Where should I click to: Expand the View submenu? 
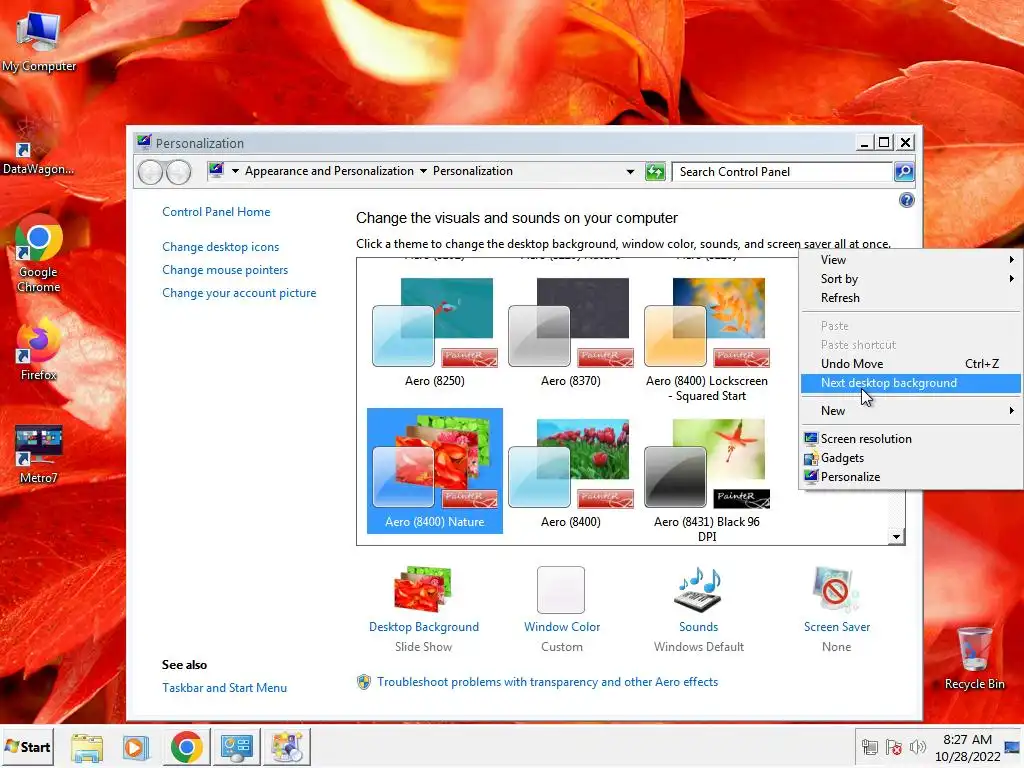pyautogui.click(x=910, y=260)
